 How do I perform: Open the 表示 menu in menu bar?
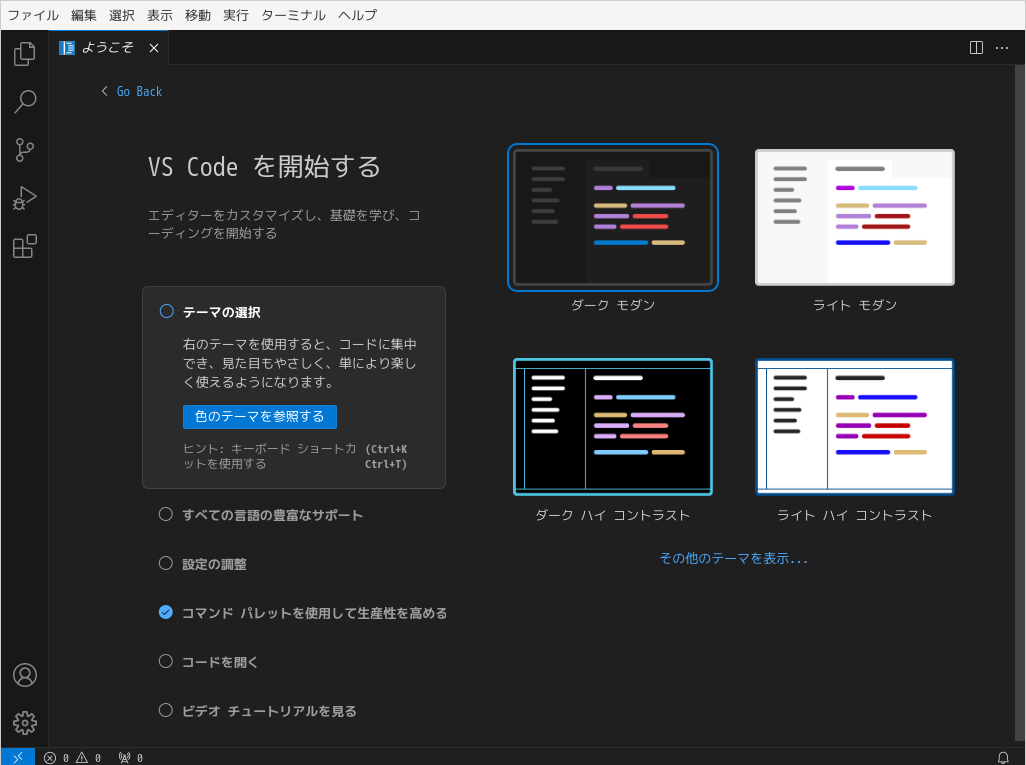(160, 15)
